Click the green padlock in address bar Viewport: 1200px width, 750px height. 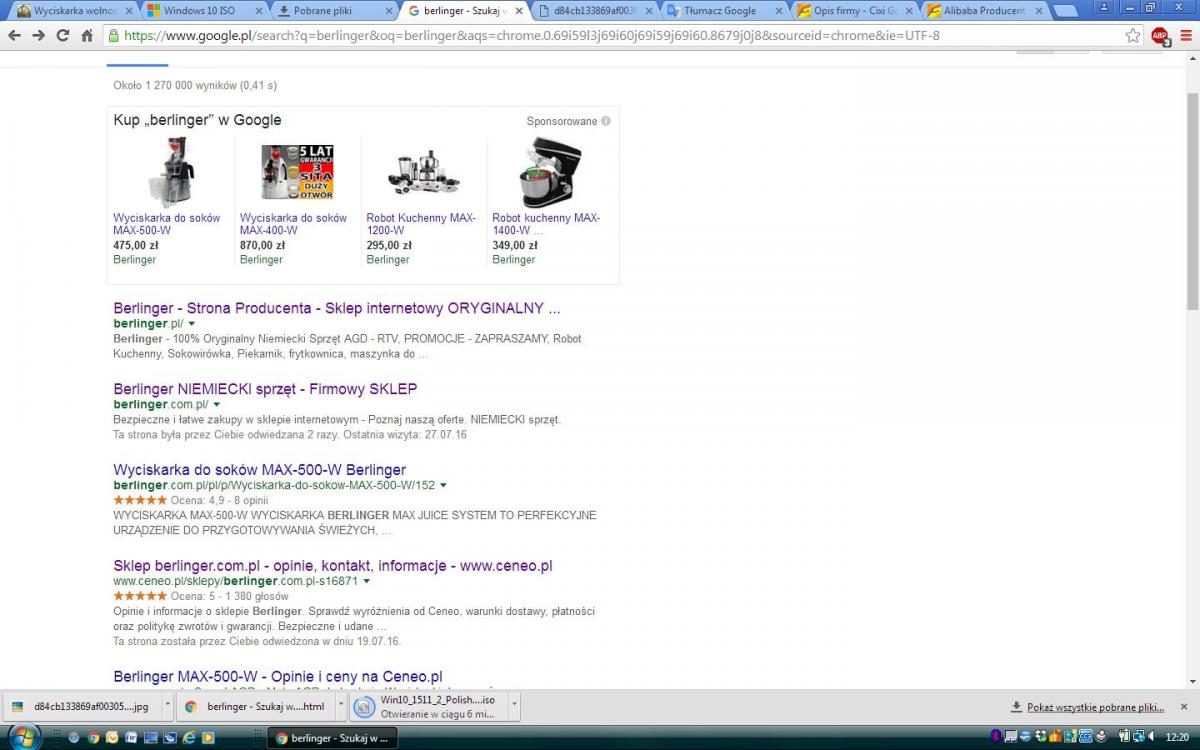(113, 35)
